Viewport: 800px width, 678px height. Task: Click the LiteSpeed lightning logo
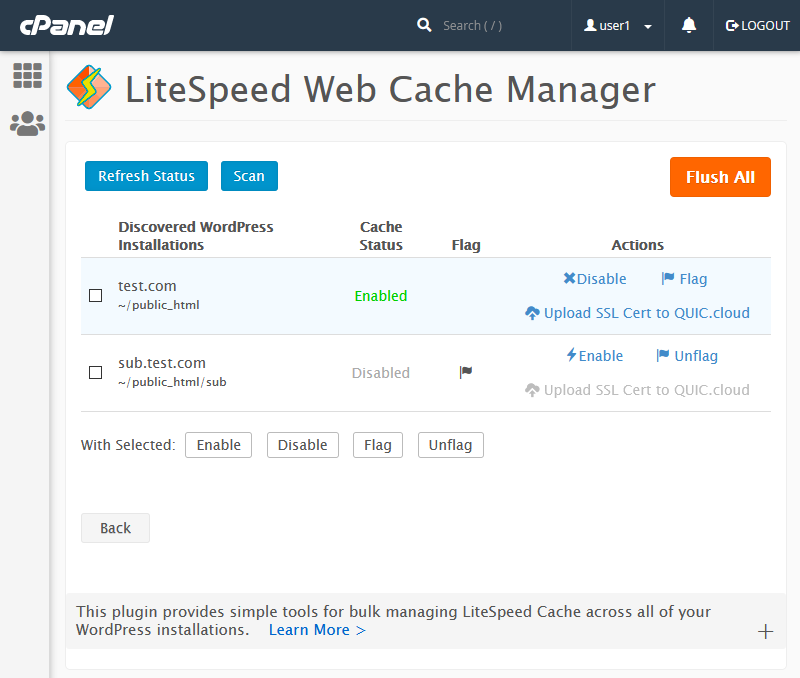click(x=88, y=89)
